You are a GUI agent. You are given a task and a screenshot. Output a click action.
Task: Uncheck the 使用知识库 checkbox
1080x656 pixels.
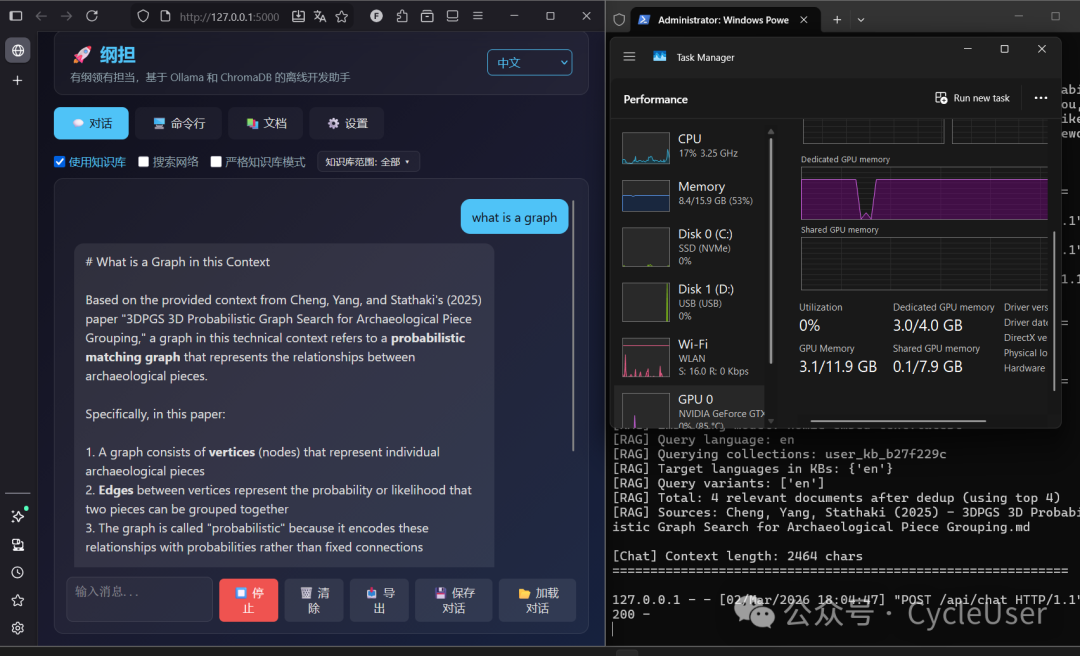(x=60, y=162)
